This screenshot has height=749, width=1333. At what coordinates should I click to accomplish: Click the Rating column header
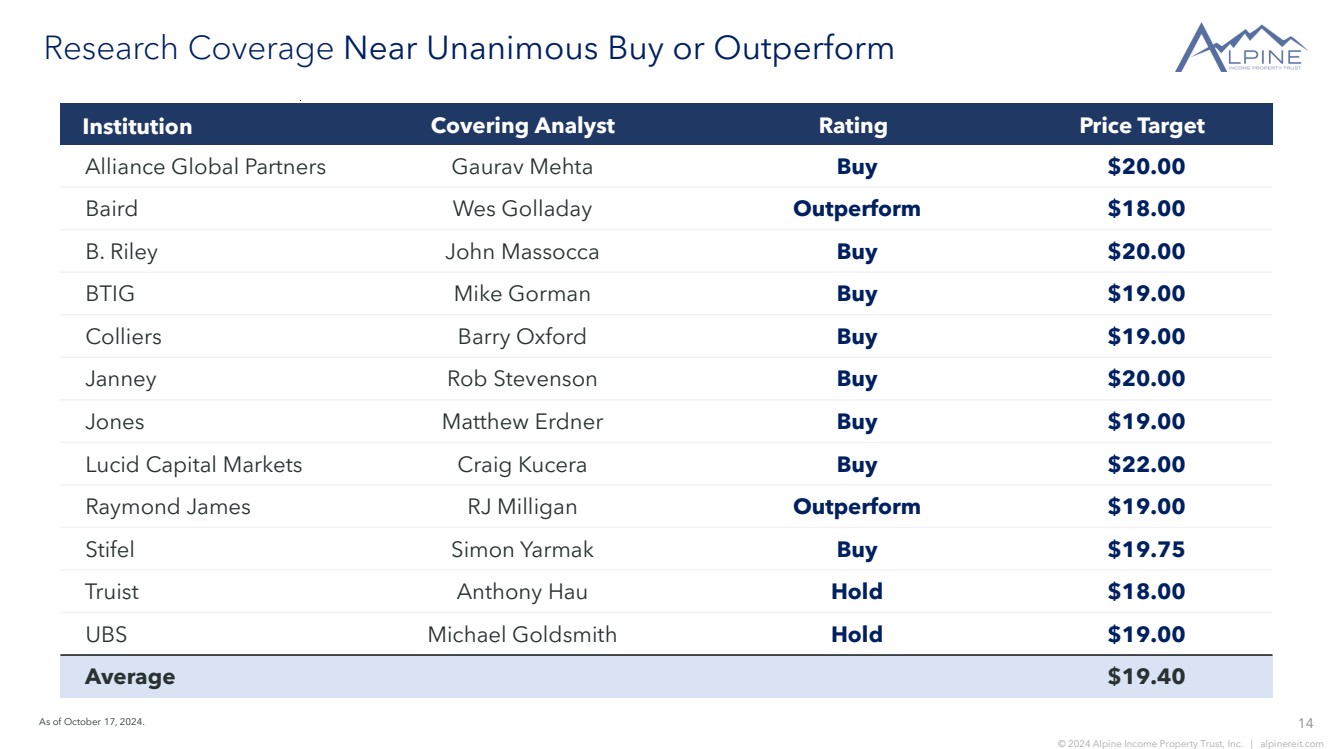[853, 126]
